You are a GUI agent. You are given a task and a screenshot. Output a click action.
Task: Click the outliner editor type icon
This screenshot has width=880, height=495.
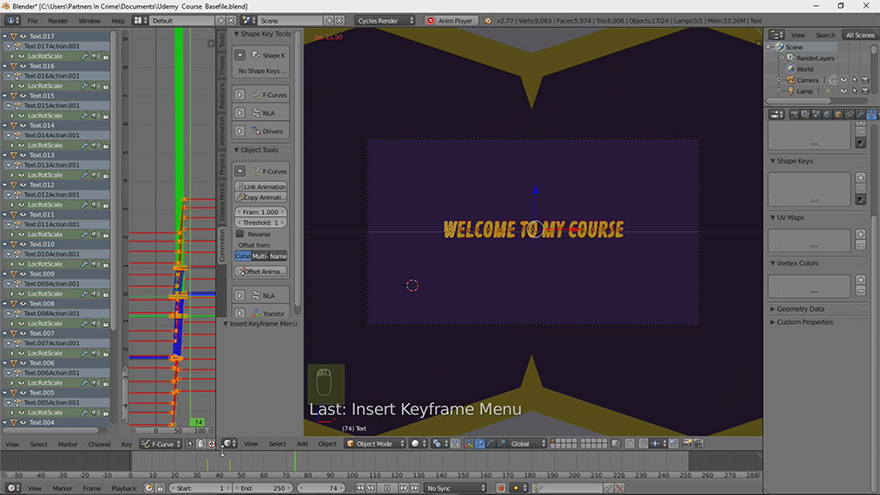(776, 35)
